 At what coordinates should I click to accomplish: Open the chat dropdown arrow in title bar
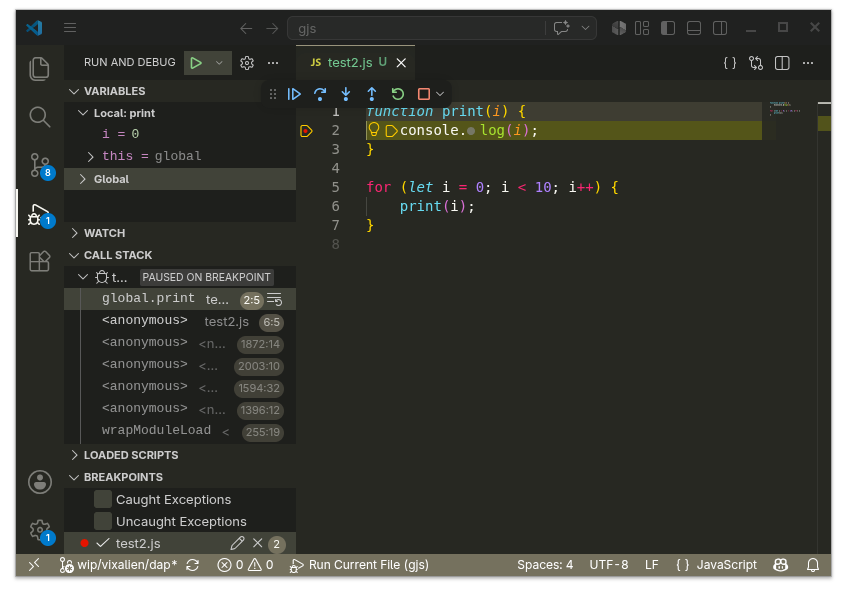tap(585, 28)
